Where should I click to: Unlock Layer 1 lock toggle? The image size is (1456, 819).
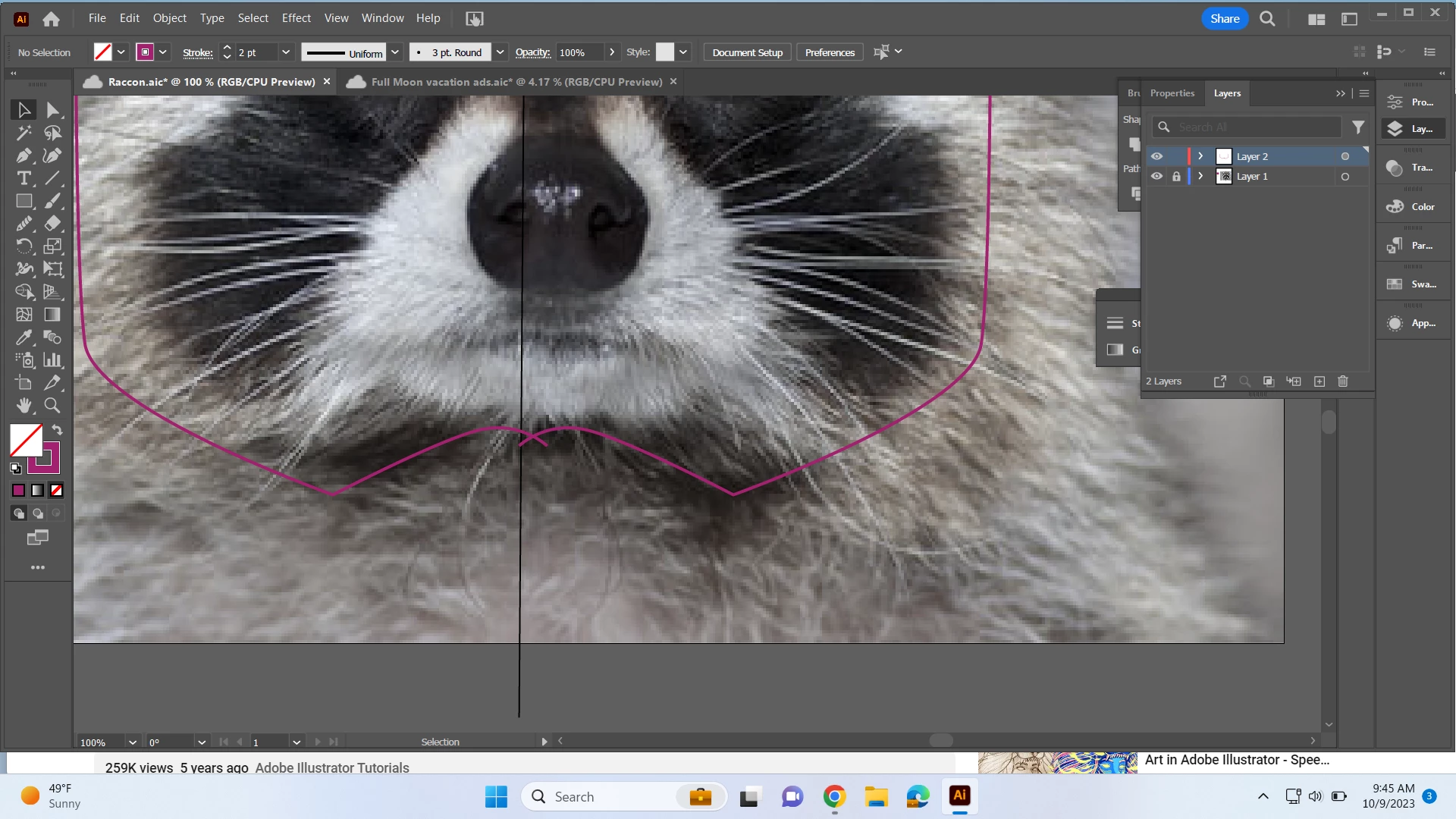[x=1176, y=176]
